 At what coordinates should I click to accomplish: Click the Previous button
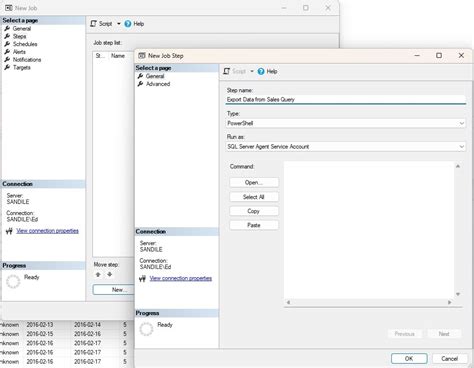pos(405,334)
